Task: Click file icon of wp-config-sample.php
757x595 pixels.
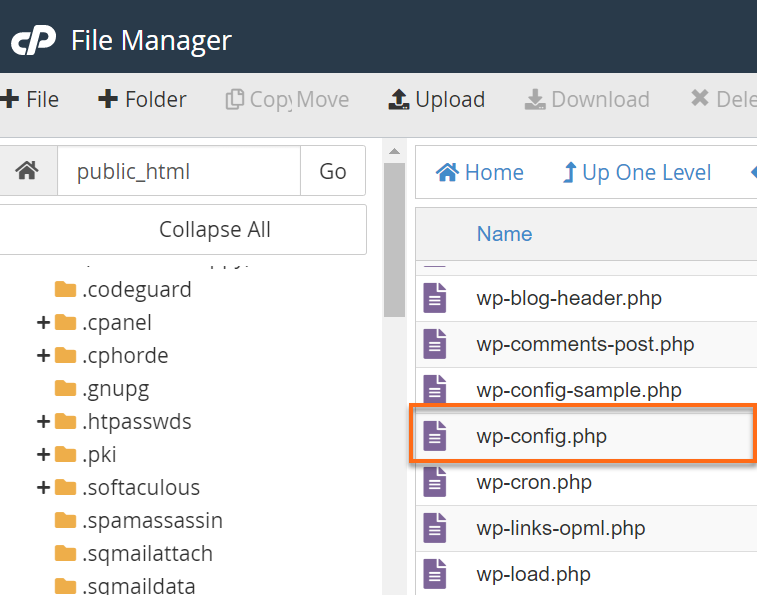Action: click(x=435, y=389)
